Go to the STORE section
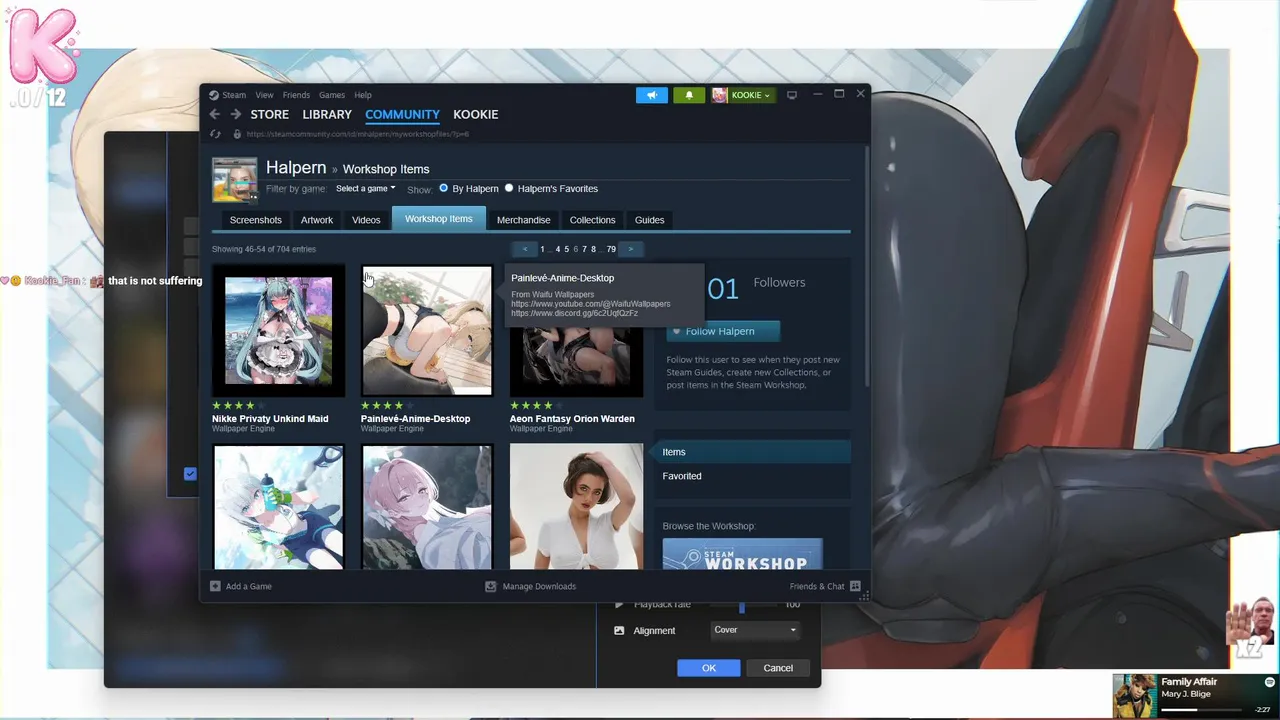The image size is (1280, 720). pos(269,114)
